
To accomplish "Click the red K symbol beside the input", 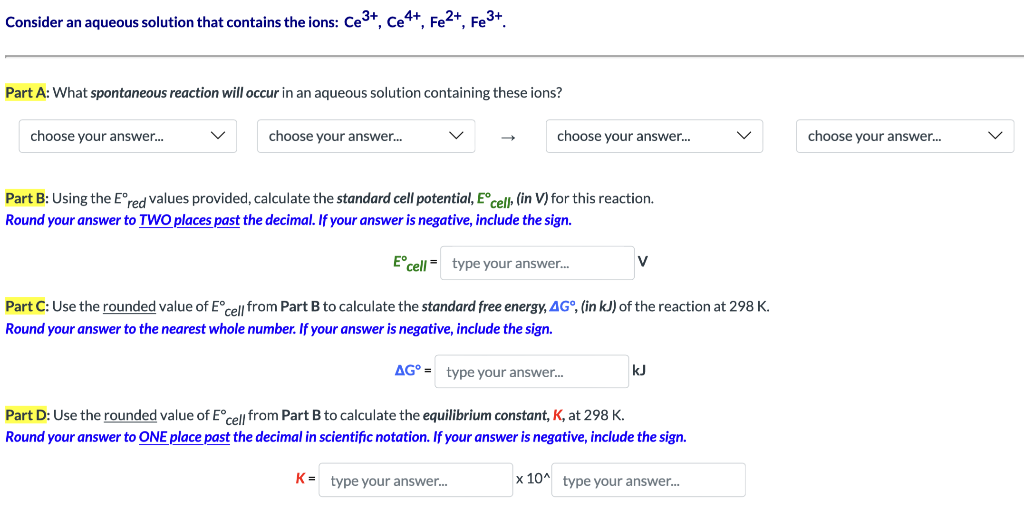I will [x=300, y=480].
